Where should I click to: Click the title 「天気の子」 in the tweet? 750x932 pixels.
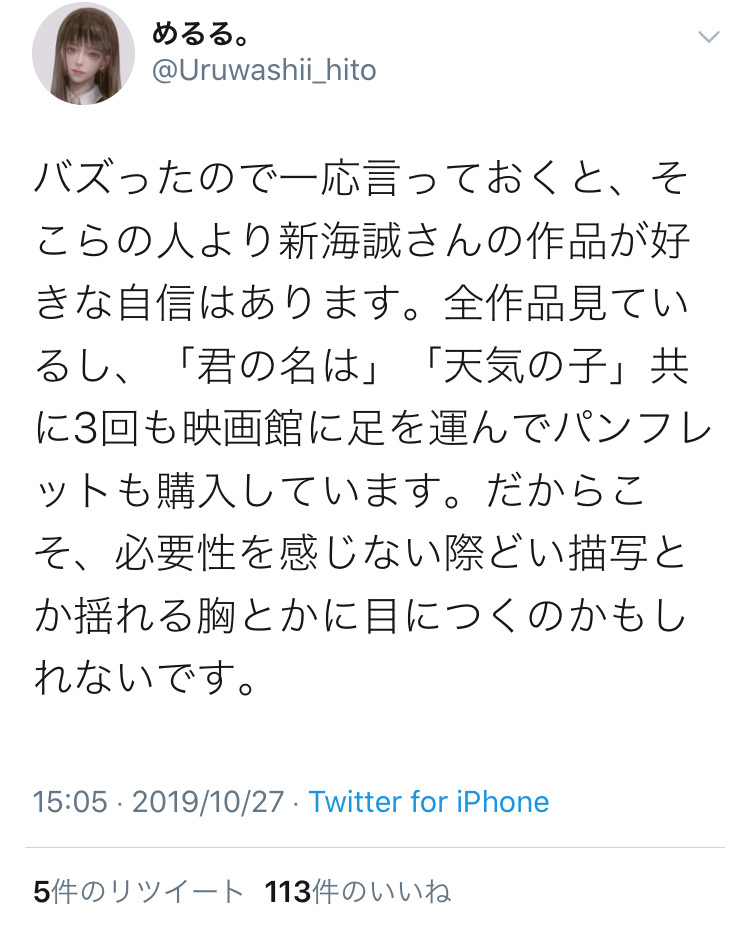tap(526, 366)
